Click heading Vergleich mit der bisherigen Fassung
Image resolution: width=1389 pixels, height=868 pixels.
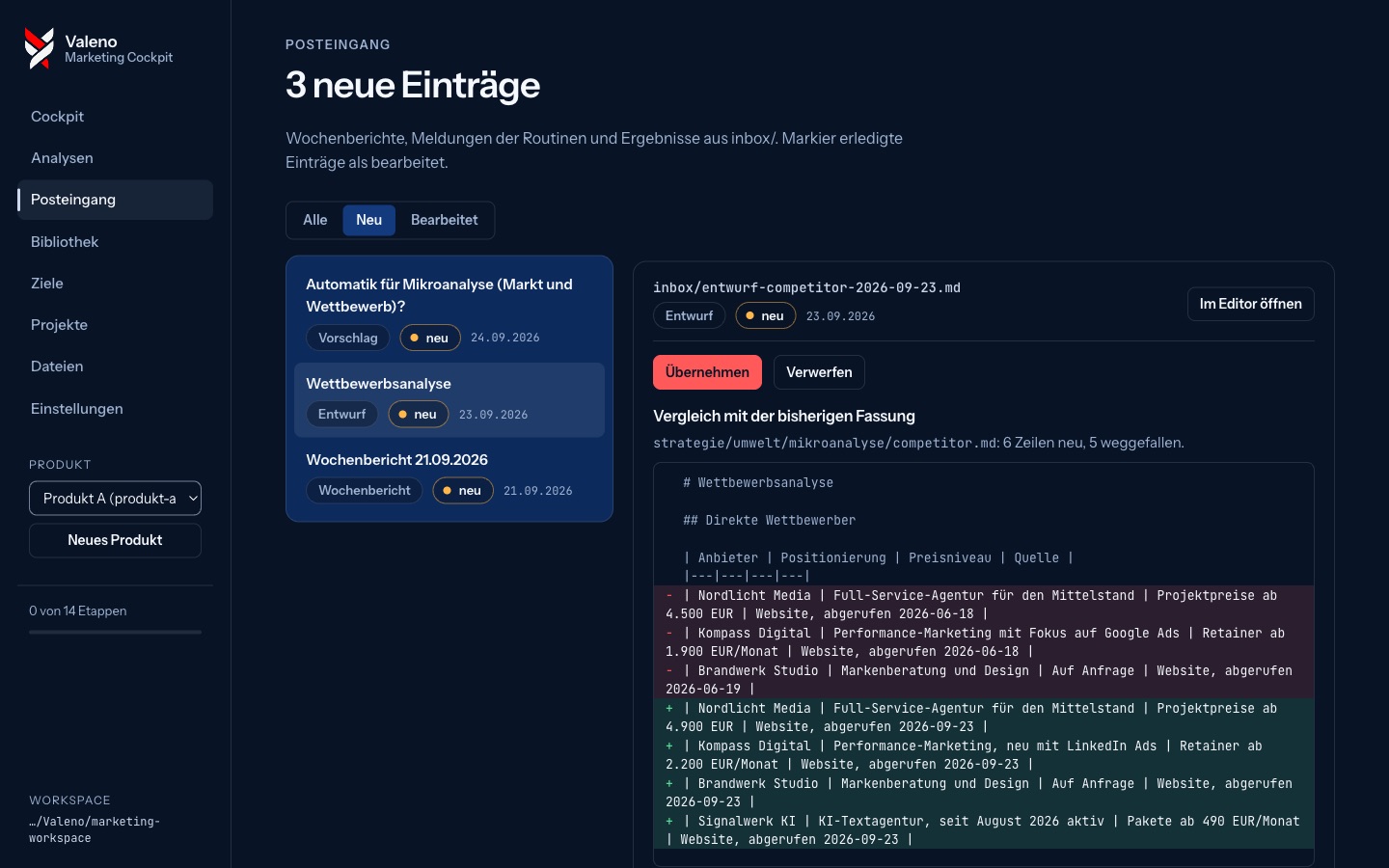pyautogui.click(x=784, y=416)
